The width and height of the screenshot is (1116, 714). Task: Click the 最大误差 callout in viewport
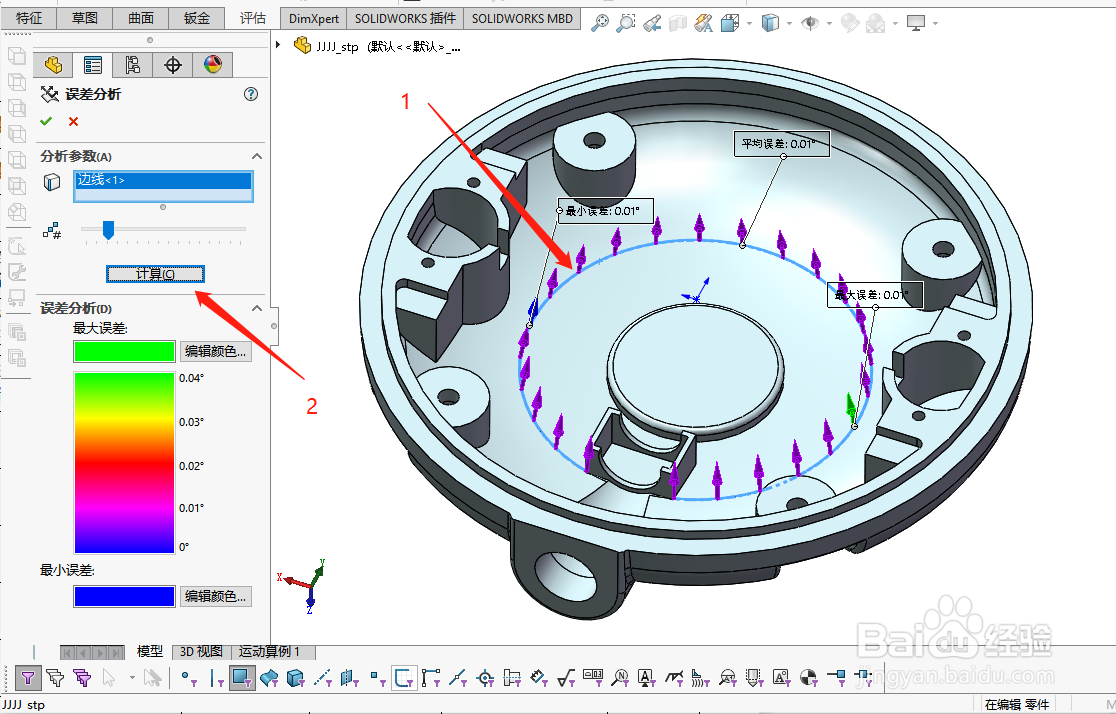[x=875, y=295]
